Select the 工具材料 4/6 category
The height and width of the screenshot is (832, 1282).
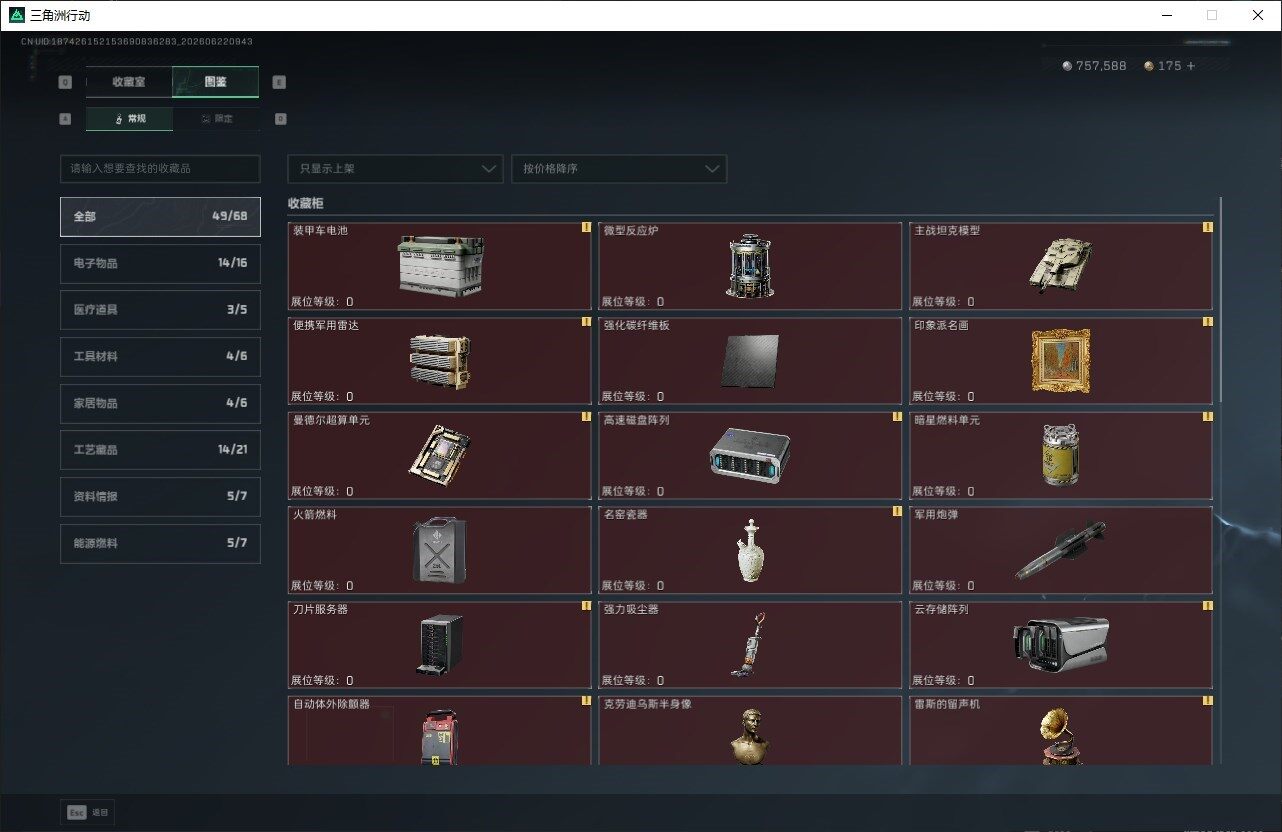[160, 357]
